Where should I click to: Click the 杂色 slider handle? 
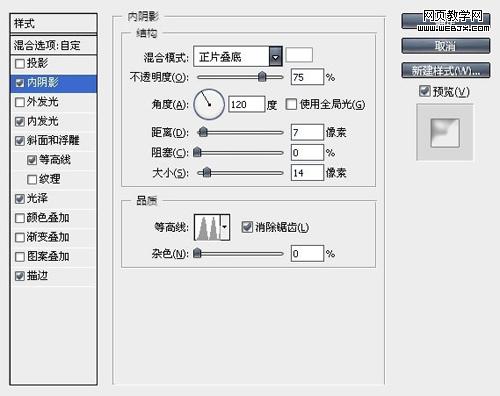pyautogui.click(x=197, y=253)
